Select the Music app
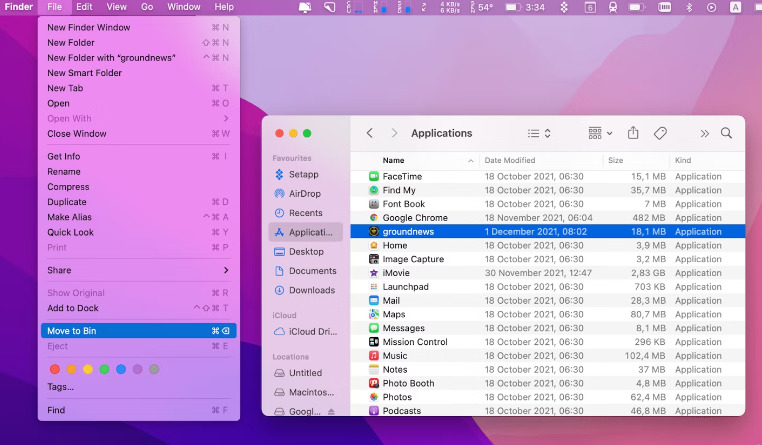The height and width of the screenshot is (445, 762). [547, 356]
